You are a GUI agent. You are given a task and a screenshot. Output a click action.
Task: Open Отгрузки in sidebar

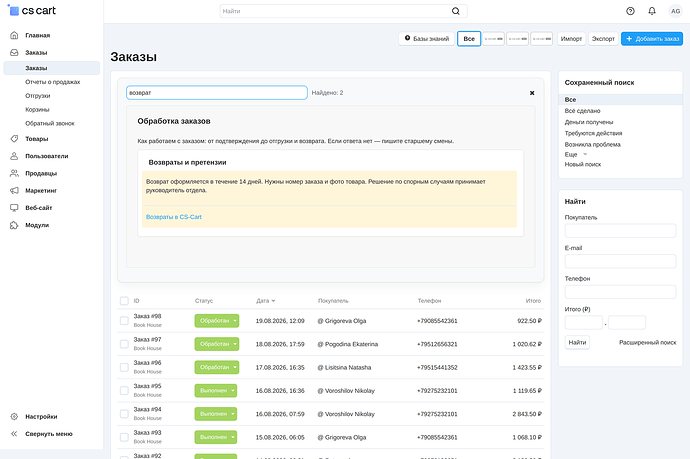tap(38, 95)
